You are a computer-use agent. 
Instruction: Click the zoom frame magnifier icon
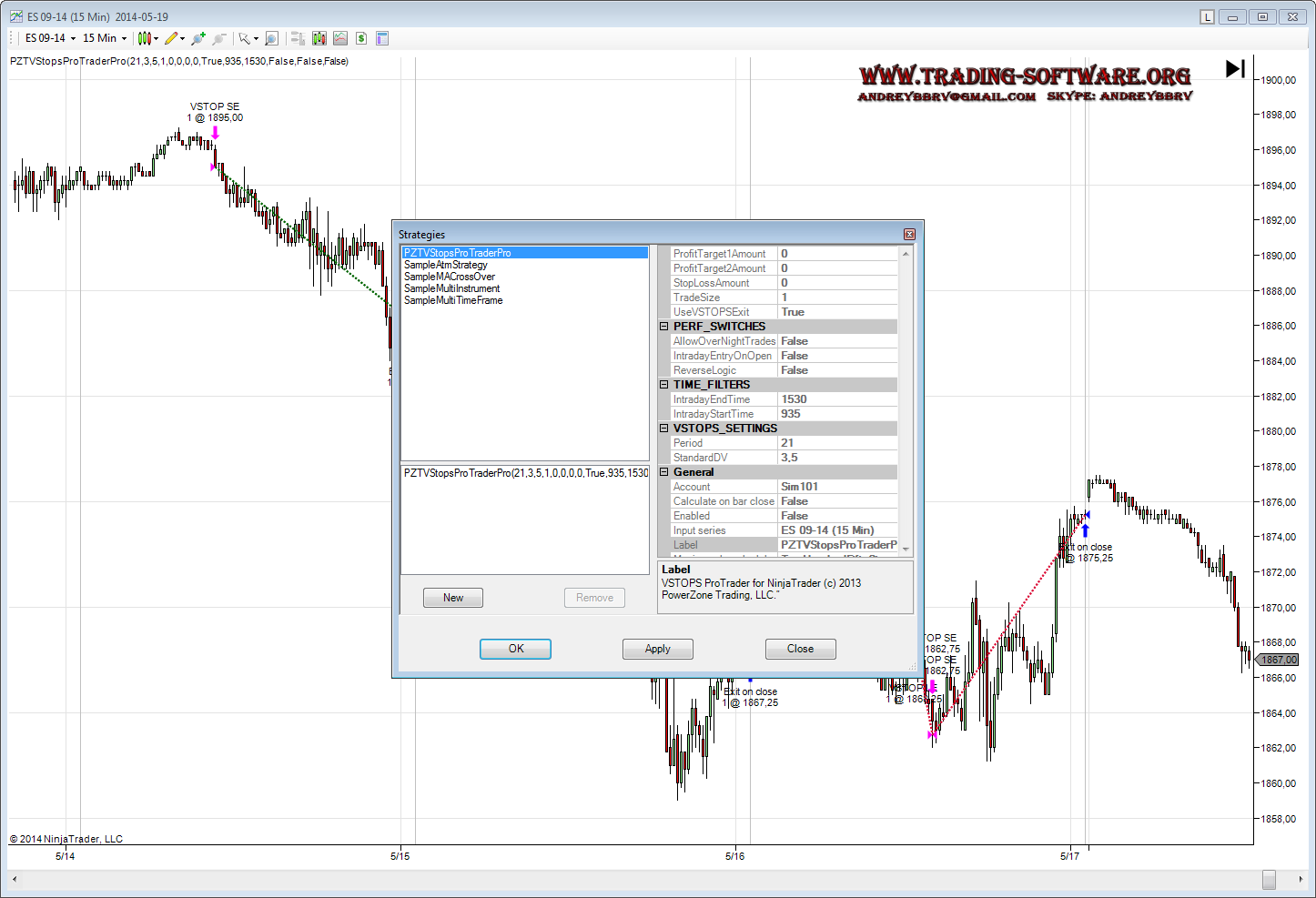(271, 38)
